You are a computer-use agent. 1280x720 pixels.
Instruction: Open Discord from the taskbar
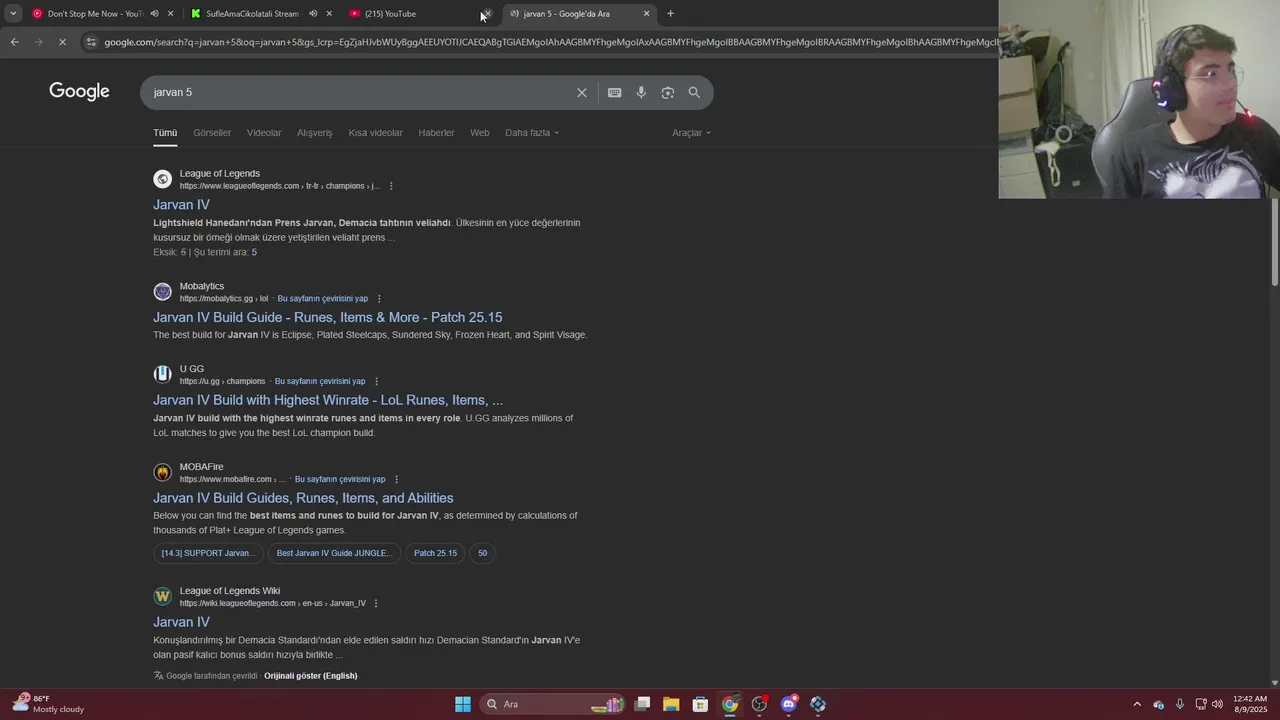[788, 704]
